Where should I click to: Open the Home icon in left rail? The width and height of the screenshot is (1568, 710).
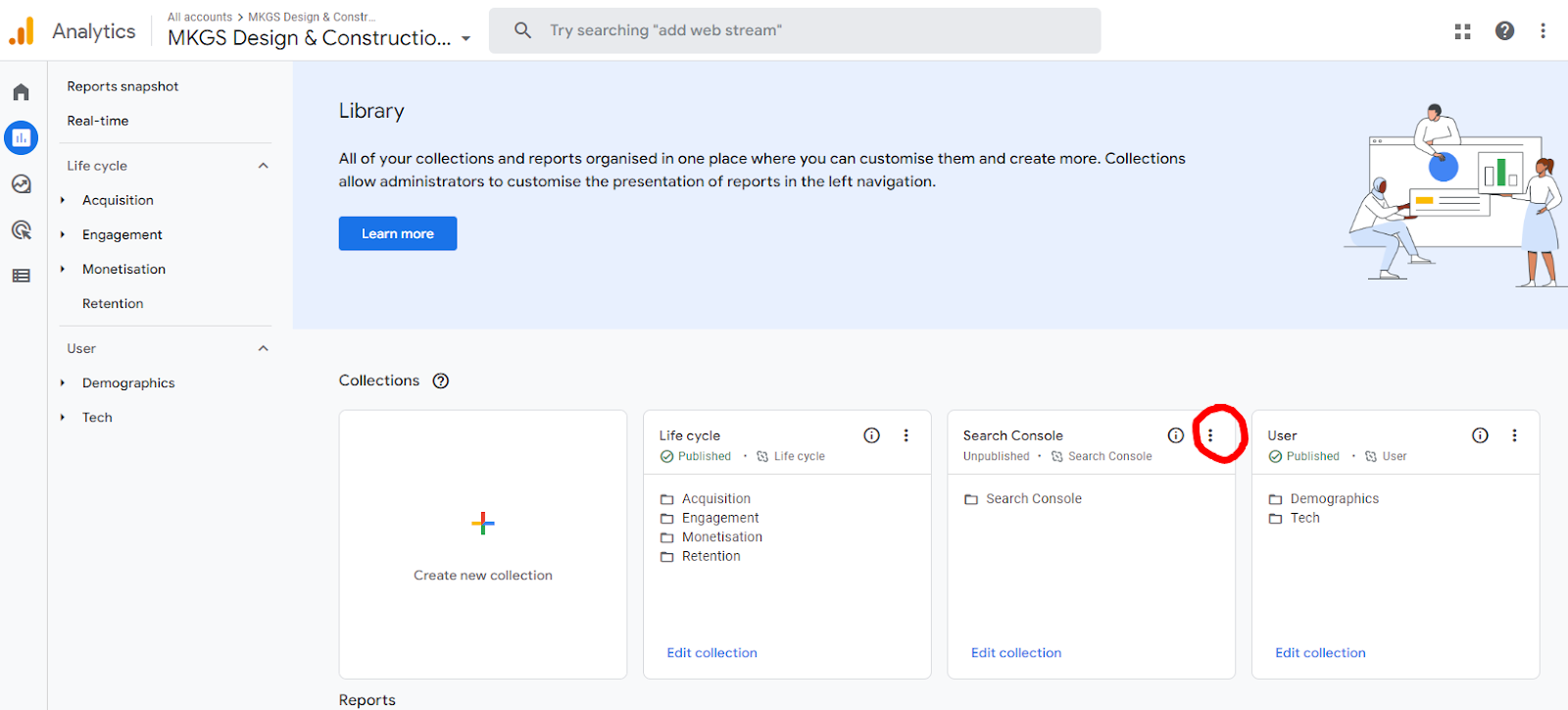21,92
